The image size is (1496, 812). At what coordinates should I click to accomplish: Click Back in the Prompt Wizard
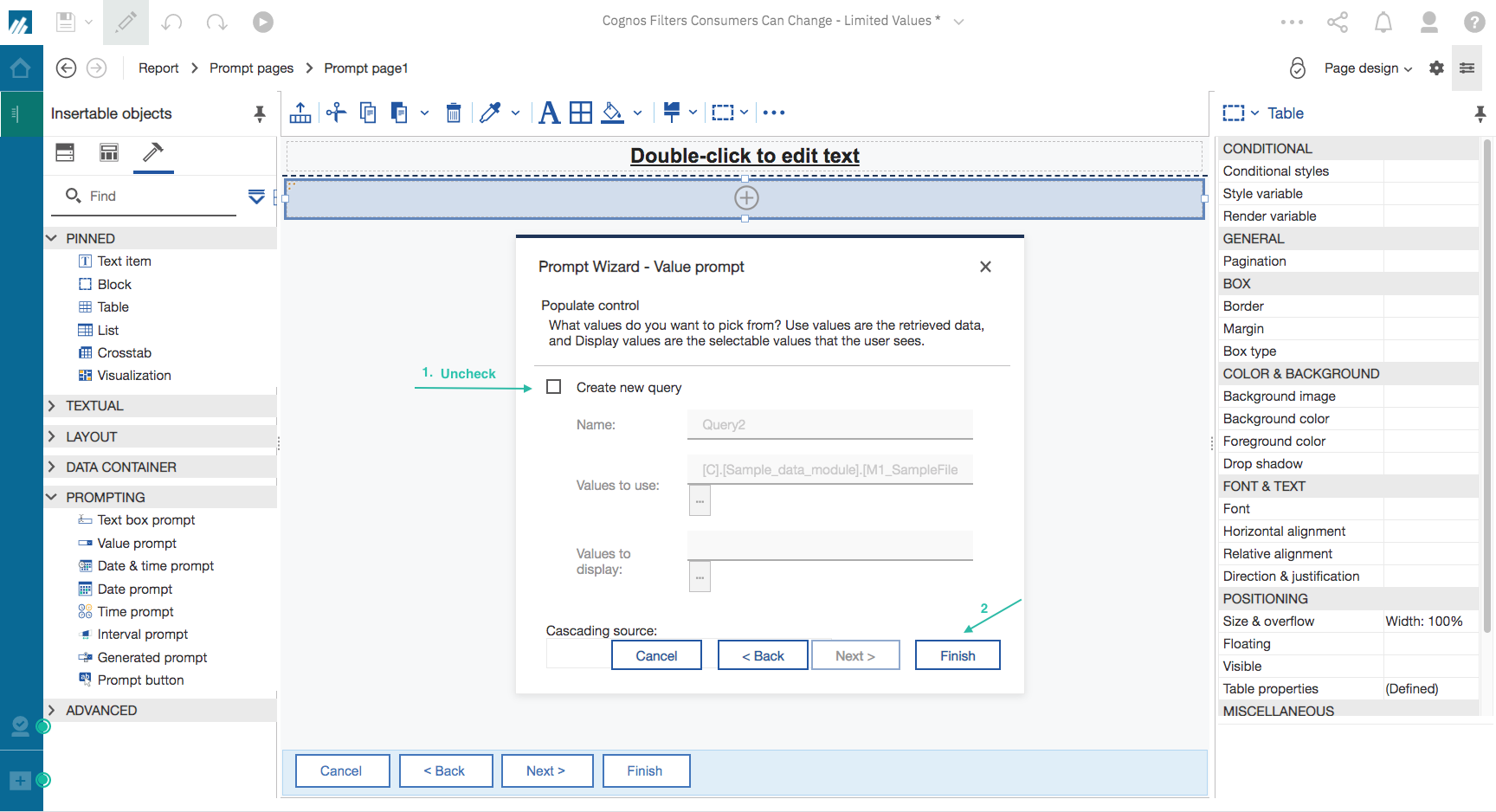763,655
